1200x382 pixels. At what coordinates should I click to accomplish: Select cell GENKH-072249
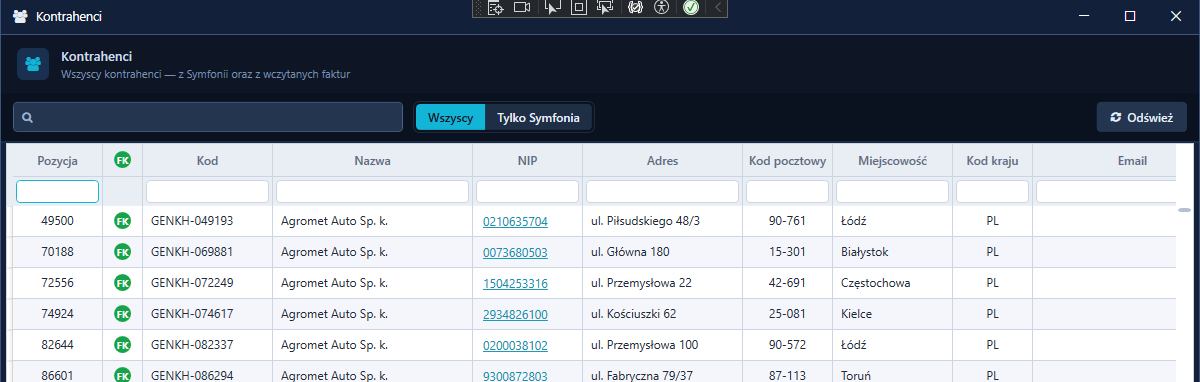pos(207,283)
